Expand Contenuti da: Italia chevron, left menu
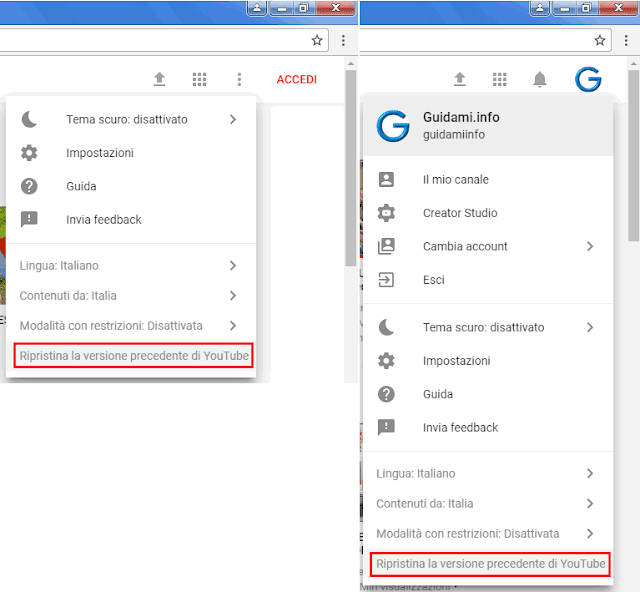The width and height of the screenshot is (640, 592). pos(233,295)
